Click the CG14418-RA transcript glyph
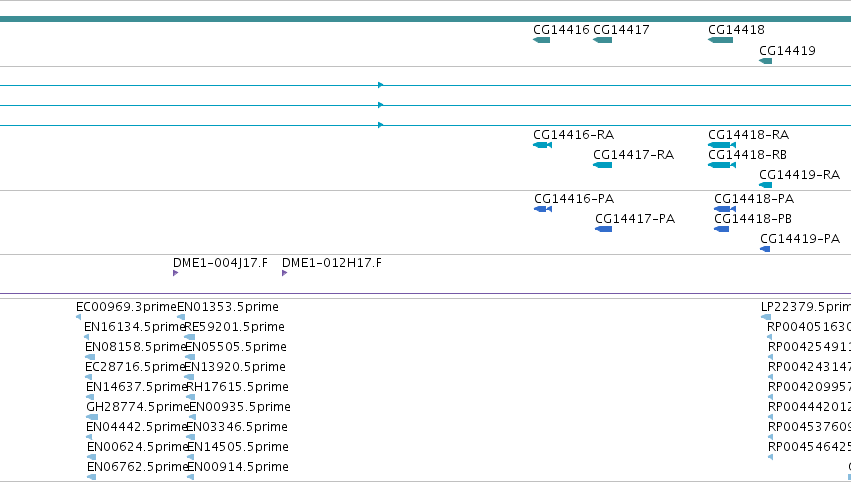This screenshot has height=482, width=851. [x=722, y=145]
